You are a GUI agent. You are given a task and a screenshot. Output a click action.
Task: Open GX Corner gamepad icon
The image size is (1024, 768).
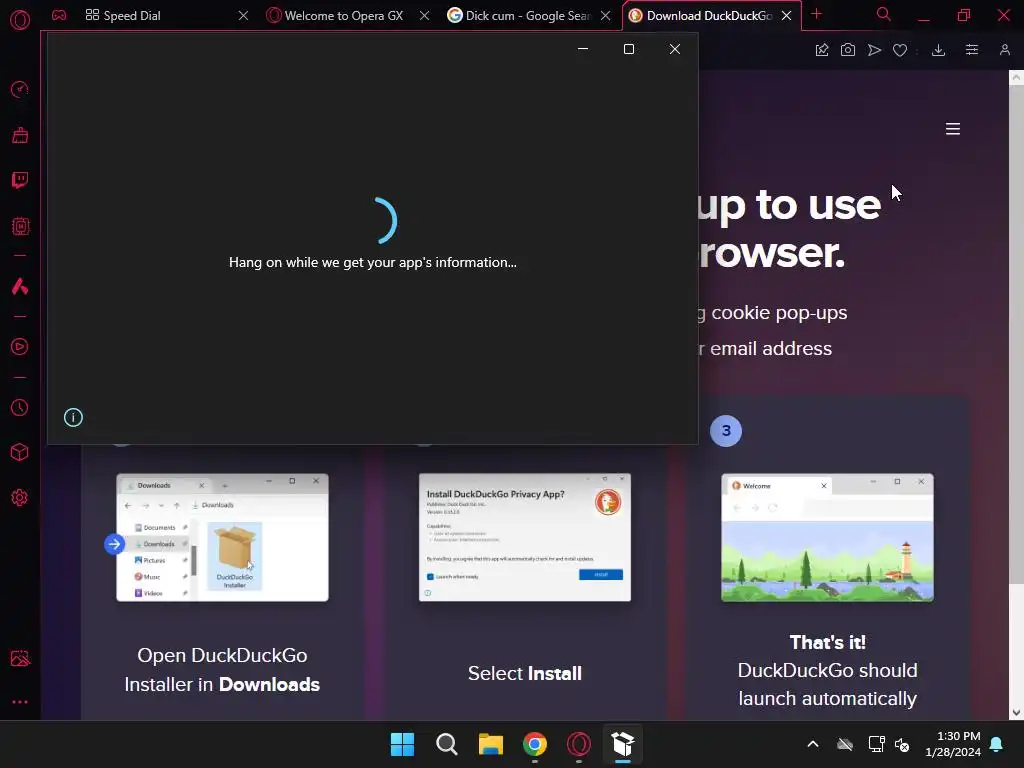tap(59, 15)
